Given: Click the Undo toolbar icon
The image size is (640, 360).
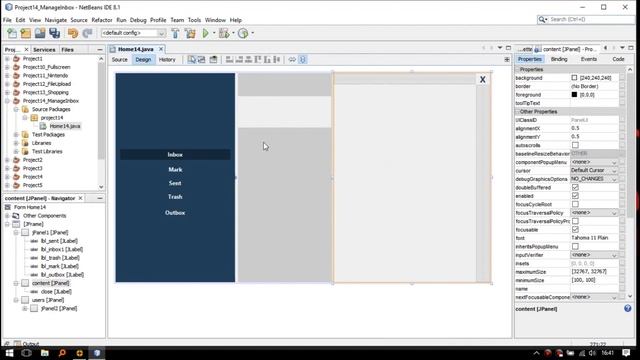Looking at the screenshot, I should (73, 33).
